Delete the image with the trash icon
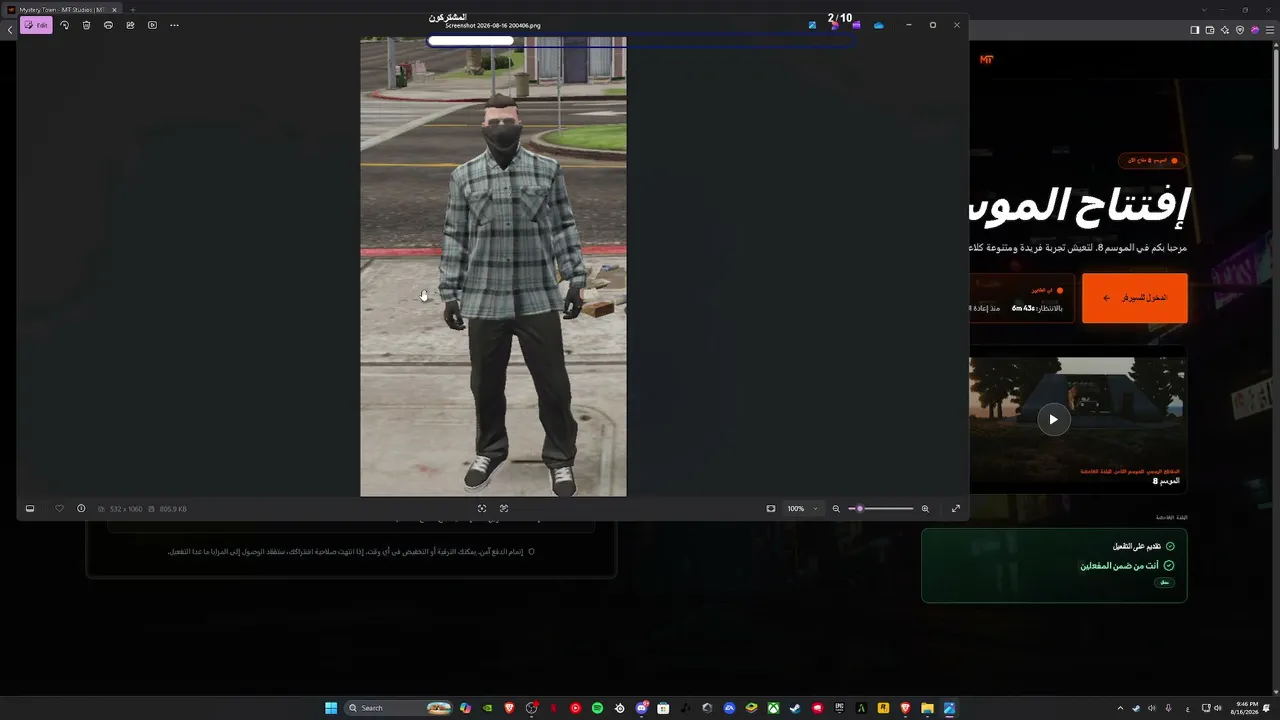This screenshot has height=720, width=1280. click(87, 25)
